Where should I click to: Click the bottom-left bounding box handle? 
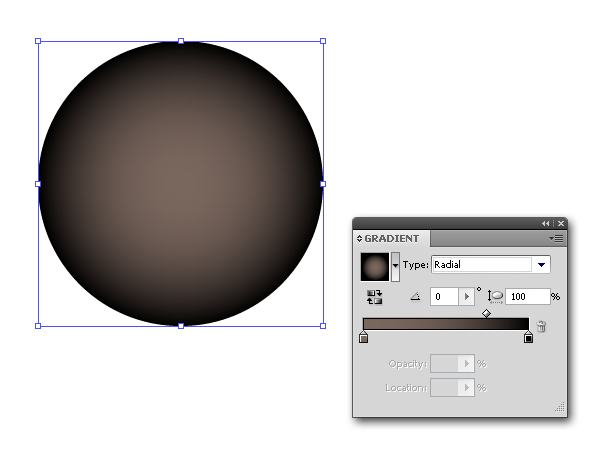(38, 326)
